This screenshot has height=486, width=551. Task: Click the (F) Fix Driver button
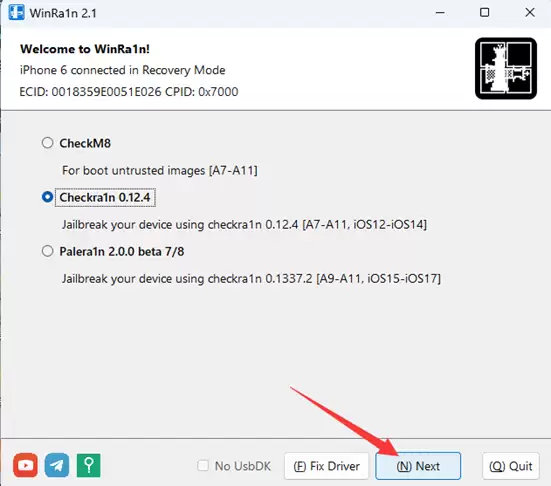pos(326,466)
